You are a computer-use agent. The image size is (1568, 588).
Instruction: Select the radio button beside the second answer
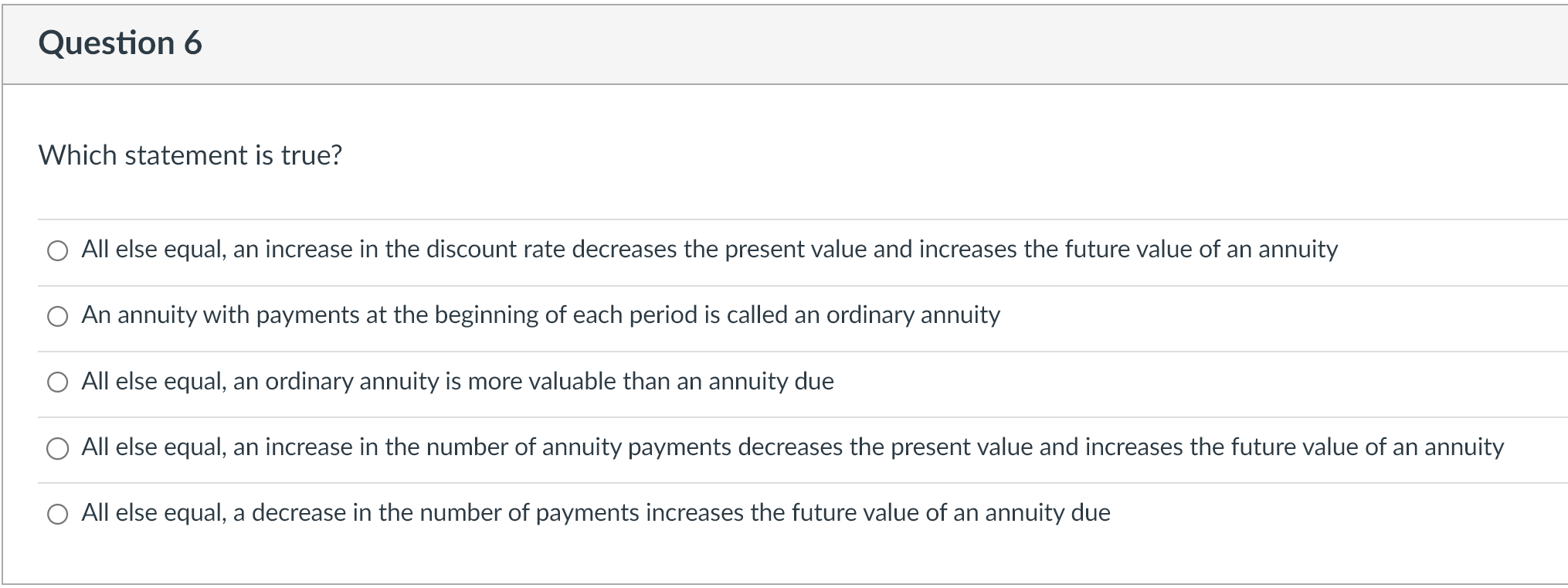coord(58,316)
